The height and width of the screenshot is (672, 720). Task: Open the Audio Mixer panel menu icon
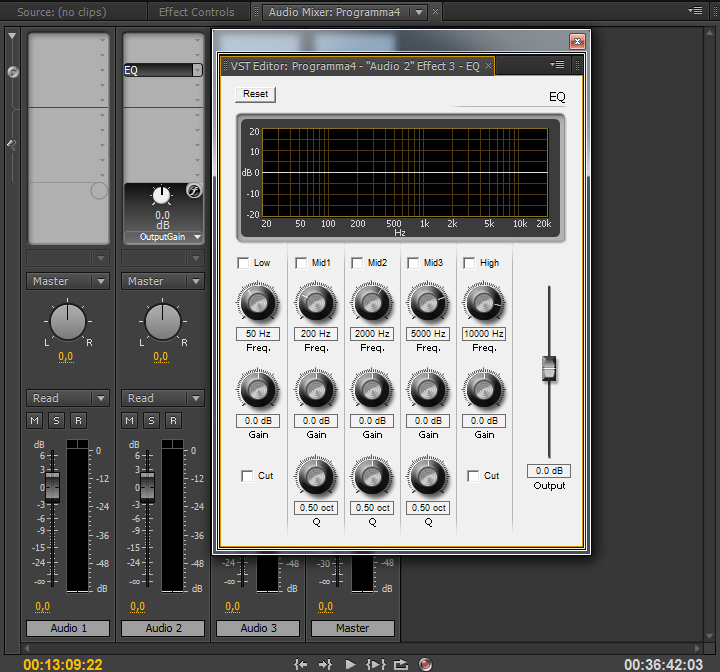point(695,10)
